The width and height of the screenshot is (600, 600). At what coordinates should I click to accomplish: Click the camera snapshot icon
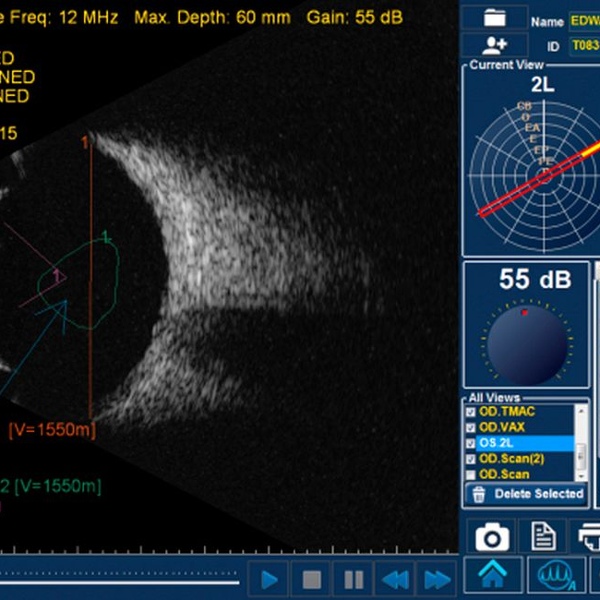tap(492, 537)
